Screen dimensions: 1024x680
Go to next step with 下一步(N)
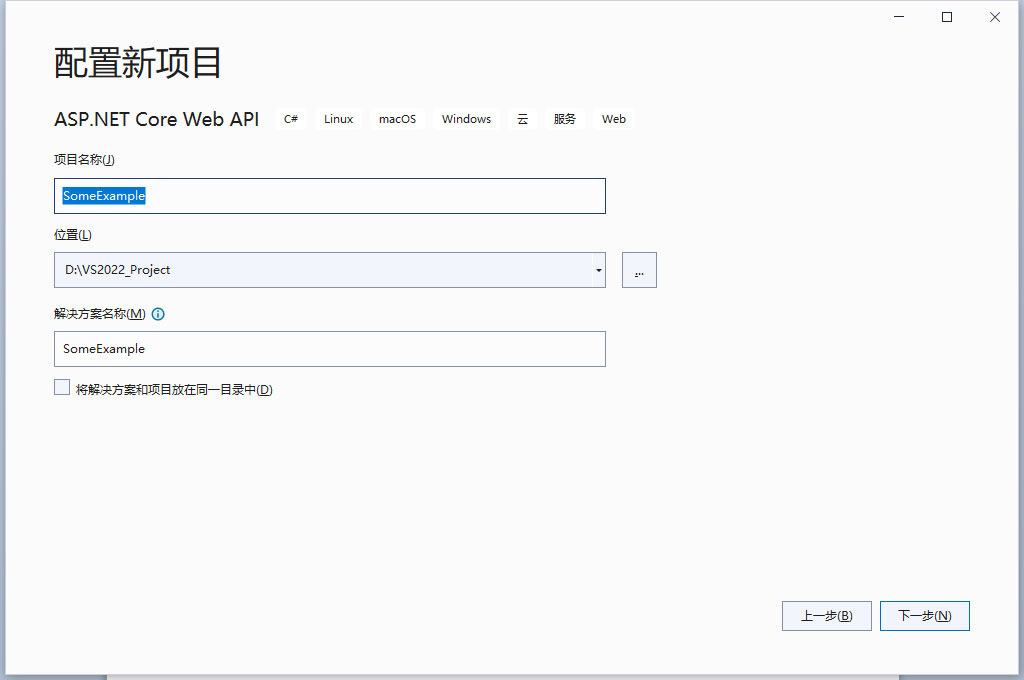point(924,616)
